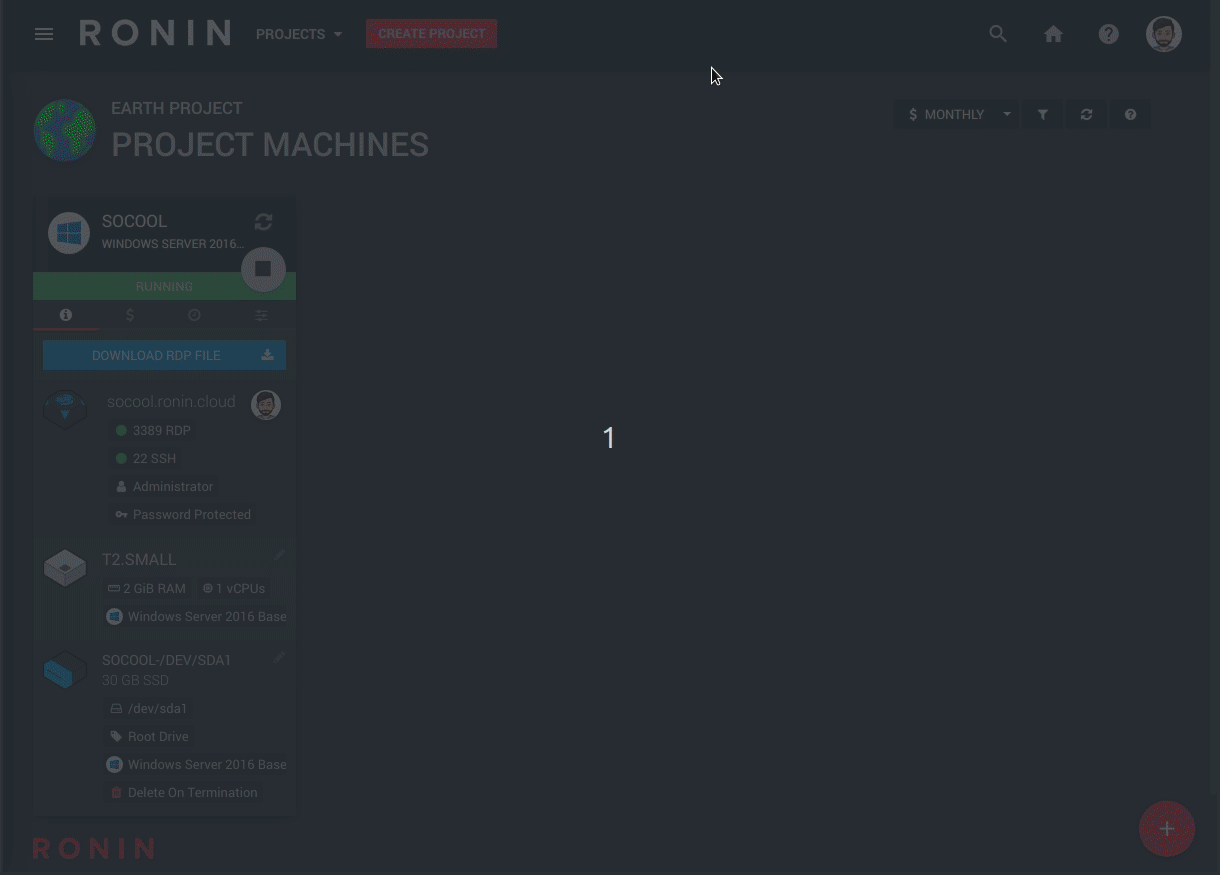This screenshot has width=1220, height=875.
Task: Click the RONIN logo in header
Action: 155,33
